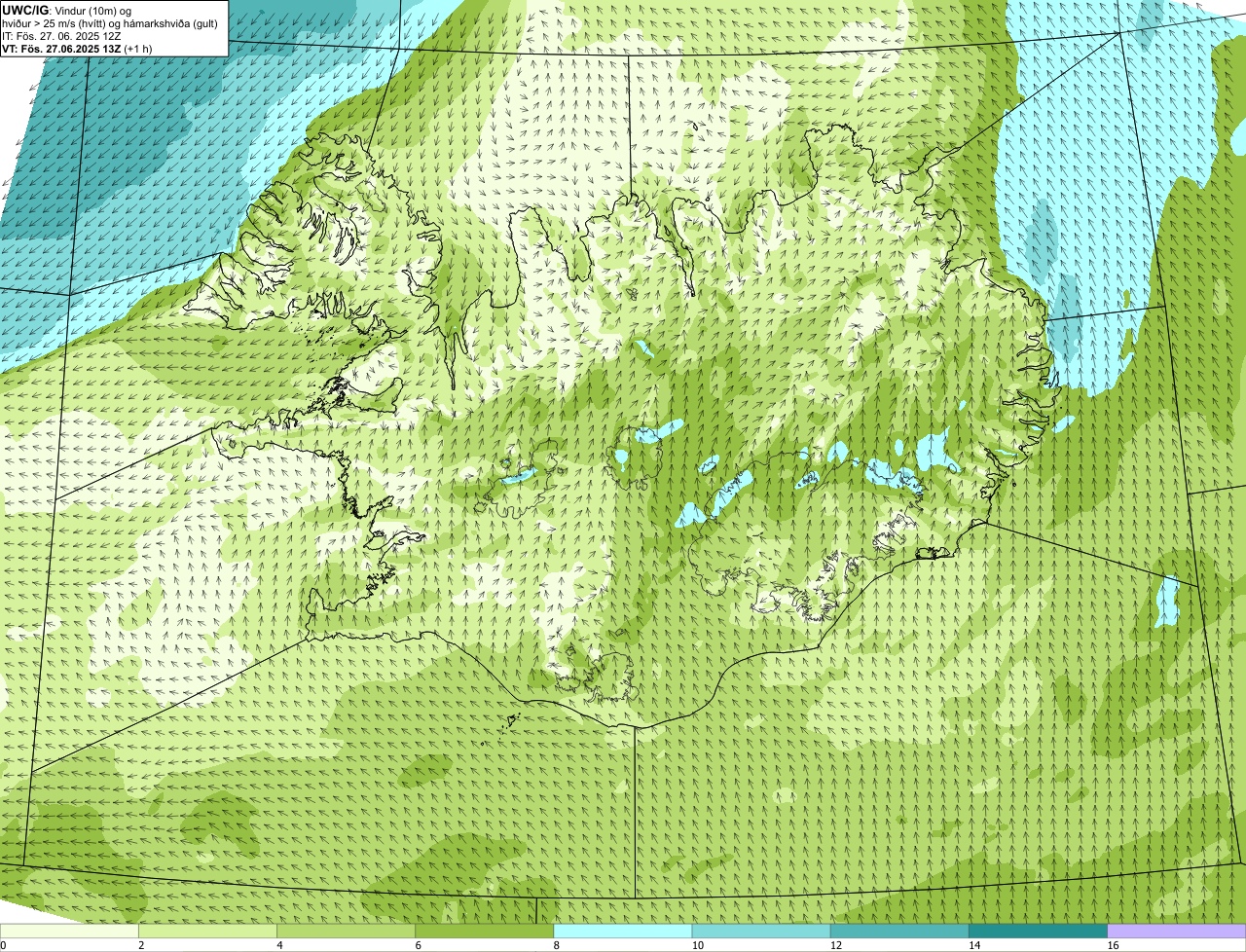Click the legend scale label 16
The image size is (1246, 952).
(1114, 945)
